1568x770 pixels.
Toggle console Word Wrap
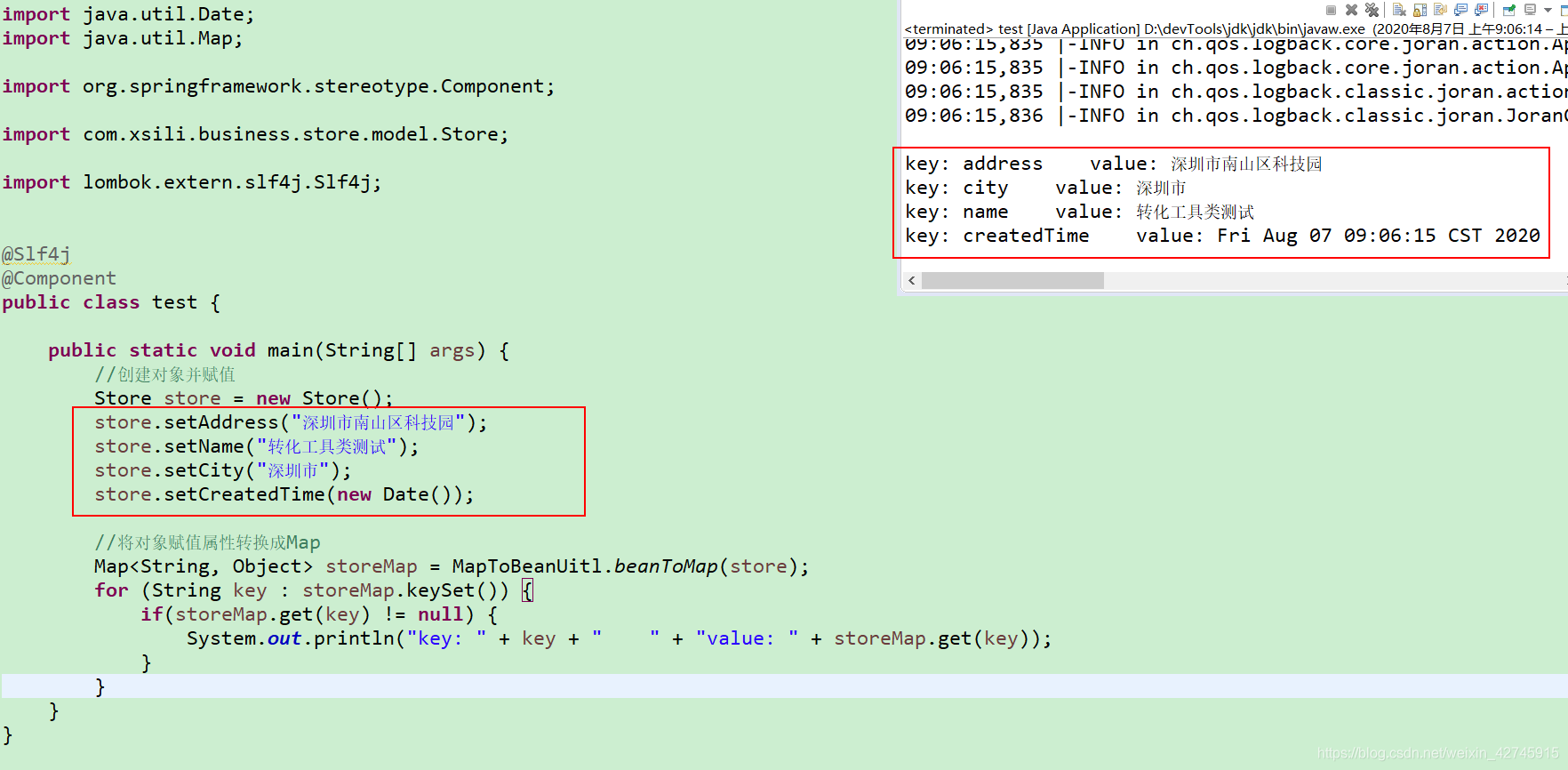pyautogui.click(x=1440, y=10)
